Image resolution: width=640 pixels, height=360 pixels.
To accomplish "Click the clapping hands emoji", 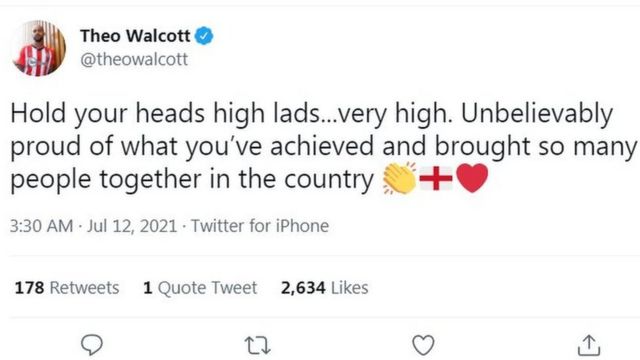I will tap(399, 178).
